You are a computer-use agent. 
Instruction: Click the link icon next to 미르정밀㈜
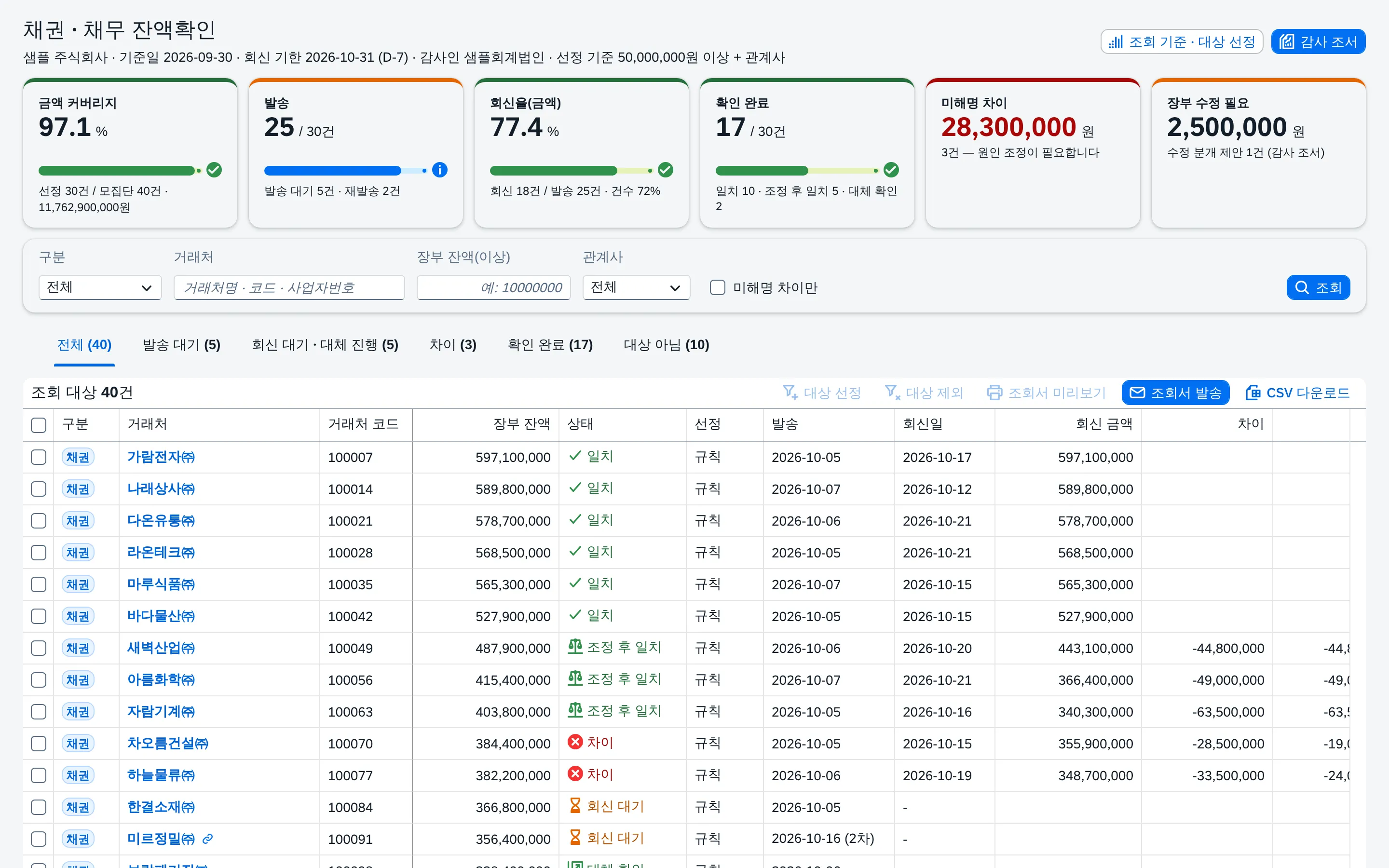click(x=208, y=839)
